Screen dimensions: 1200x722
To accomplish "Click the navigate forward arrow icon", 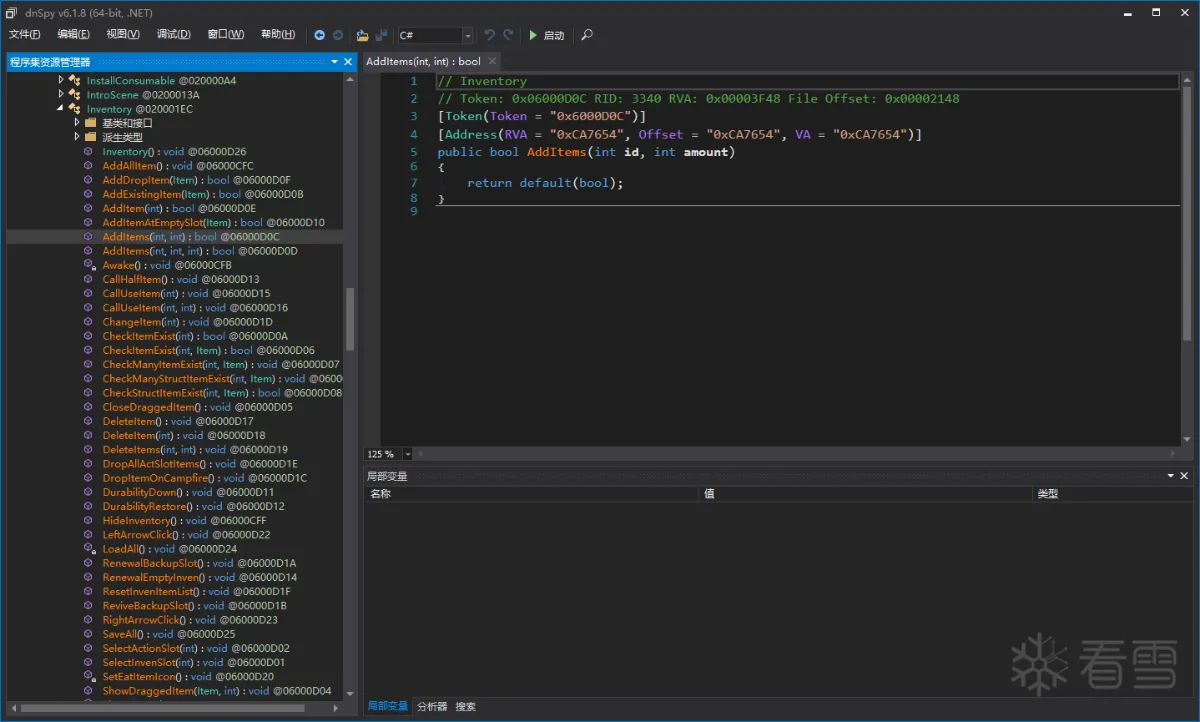I will [338, 35].
